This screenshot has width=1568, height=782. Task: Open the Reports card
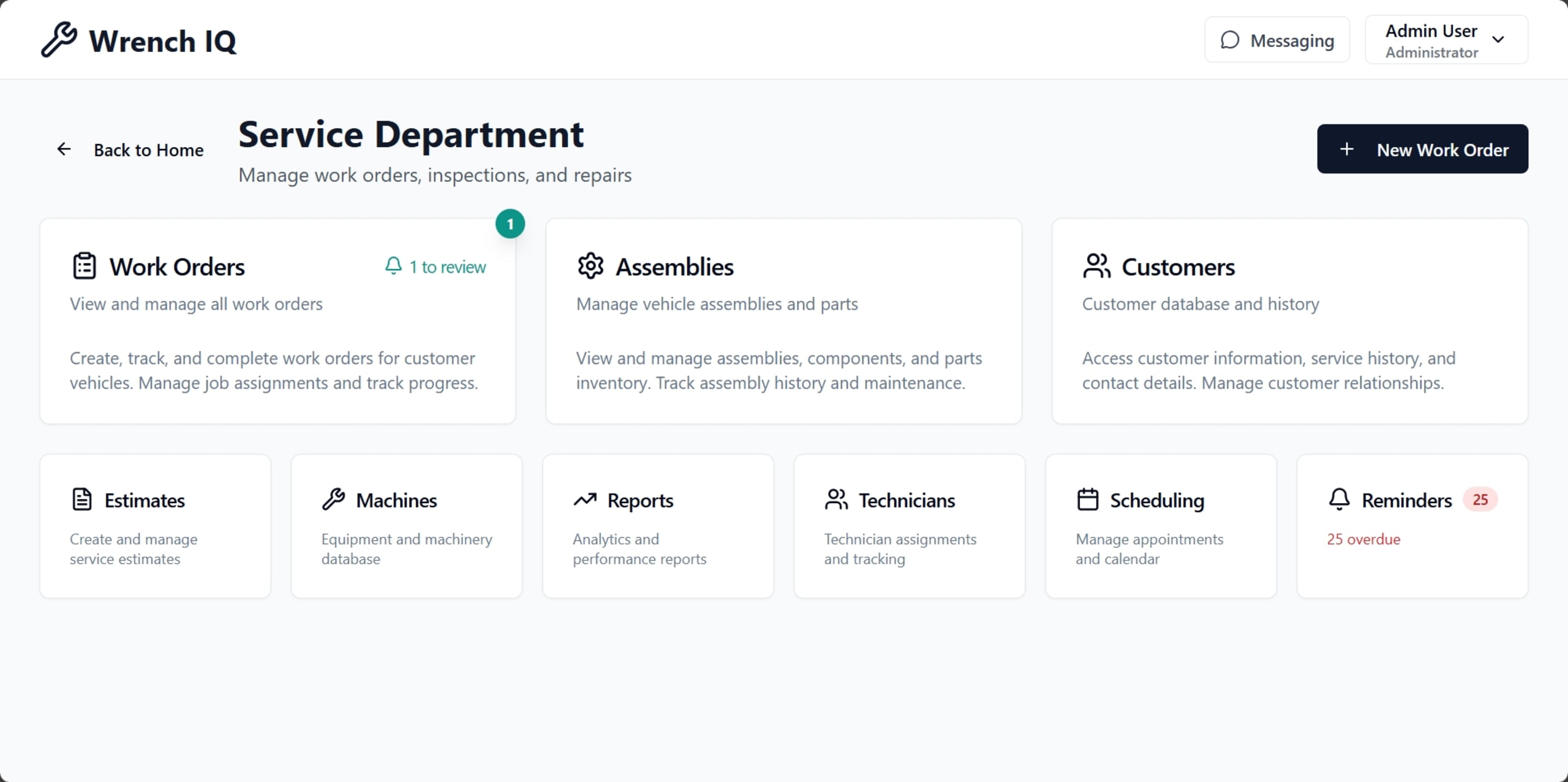pos(658,526)
